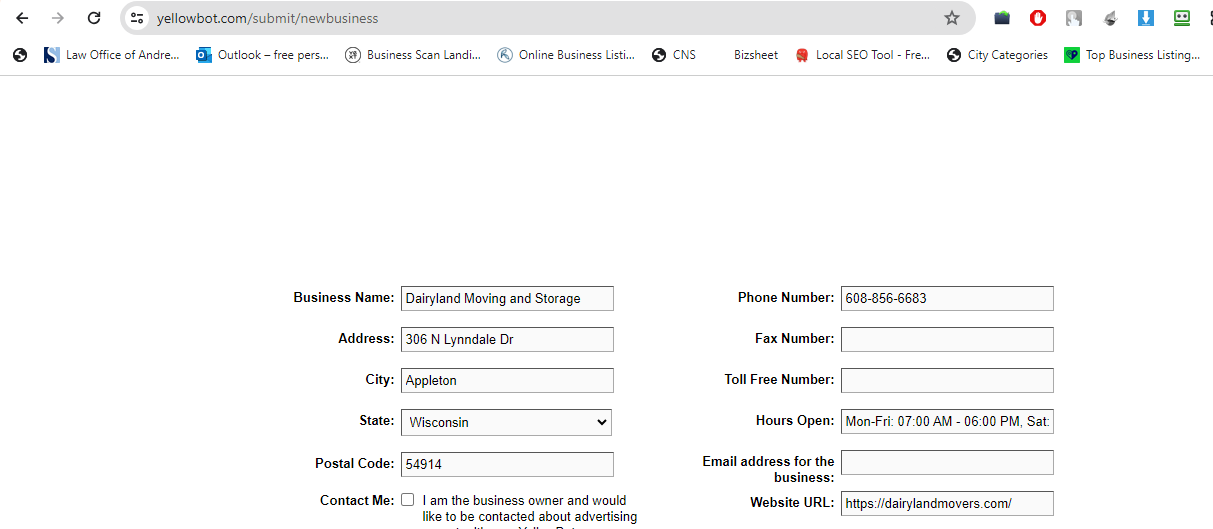Click the Business Name input field
Screen dimensions: 1213x529
(507, 298)
